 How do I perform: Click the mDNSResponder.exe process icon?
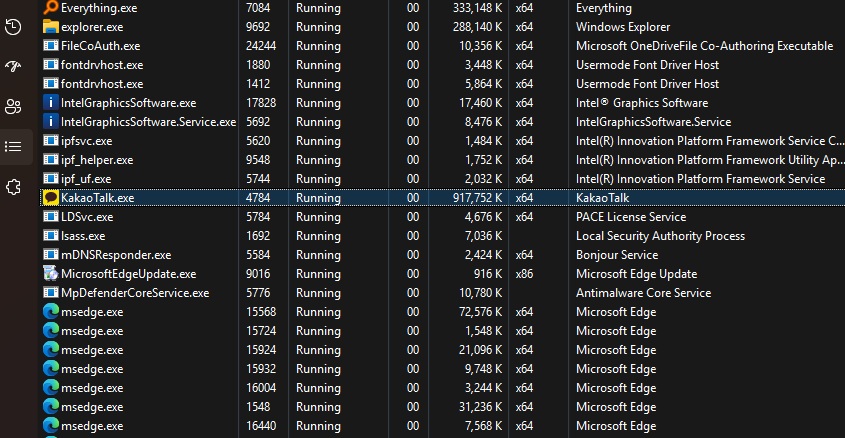pyautogui.click(x=51, y=255)
